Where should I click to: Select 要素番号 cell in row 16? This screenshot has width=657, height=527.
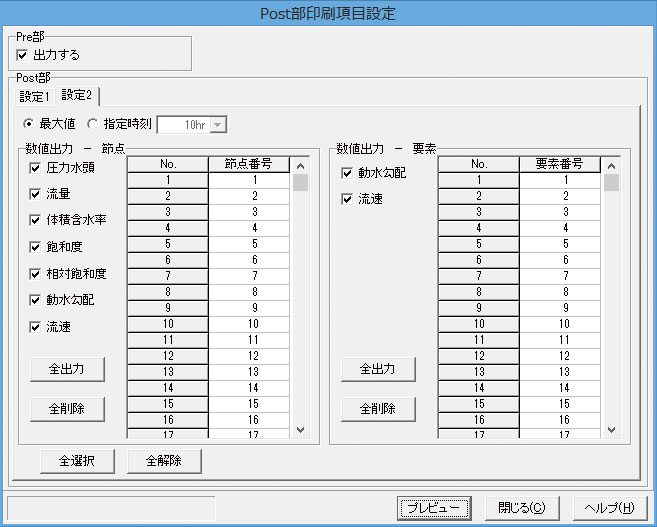[560, 420]
